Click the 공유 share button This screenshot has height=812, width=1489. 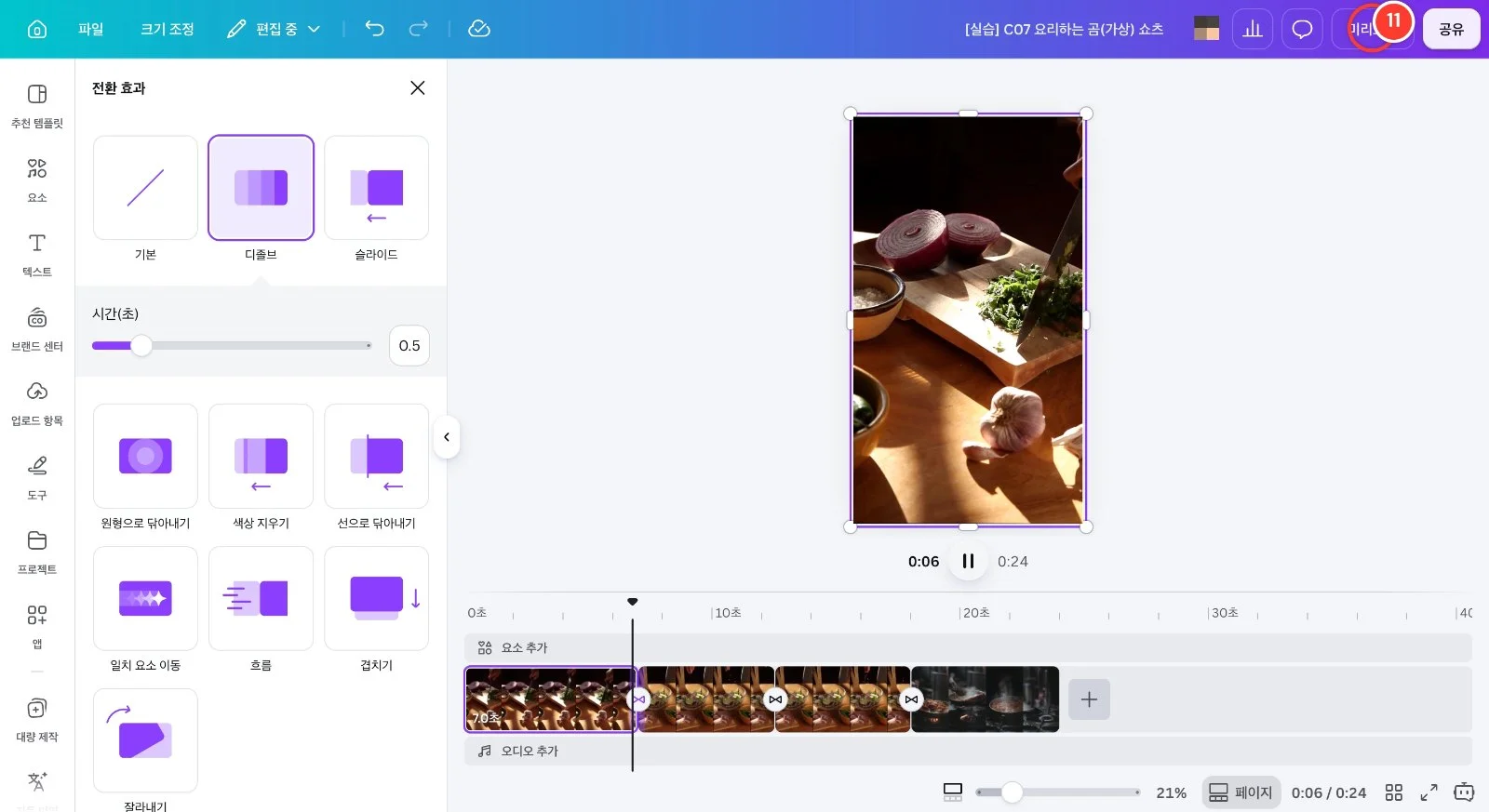coord(1451,30)
